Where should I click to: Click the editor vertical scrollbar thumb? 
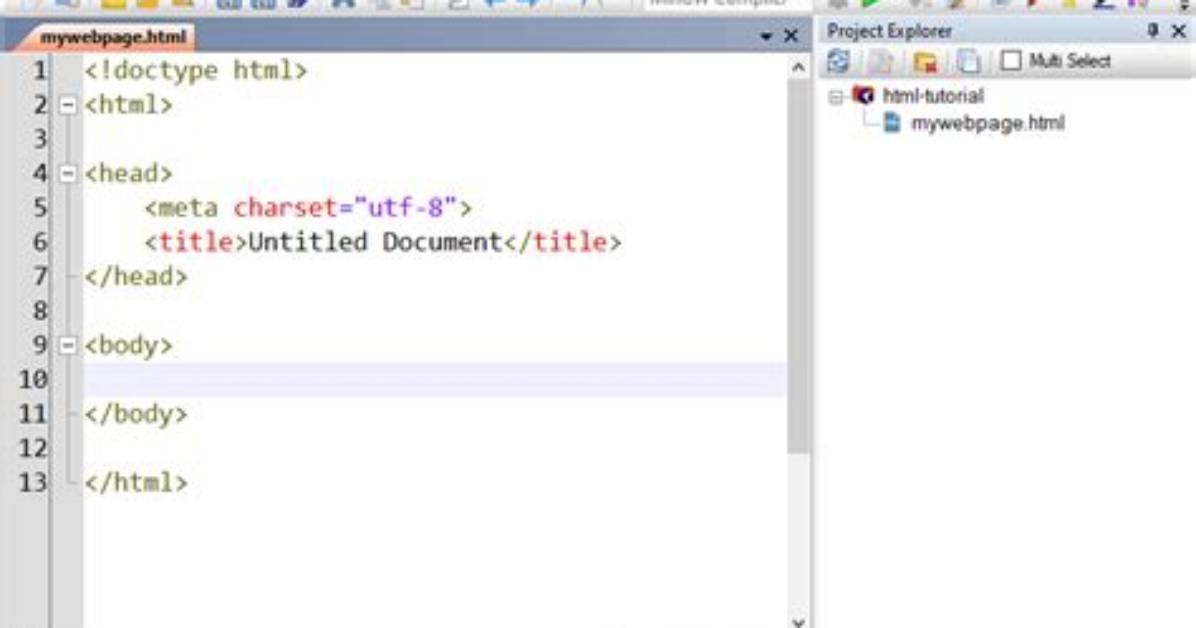[x=798, y=266]
